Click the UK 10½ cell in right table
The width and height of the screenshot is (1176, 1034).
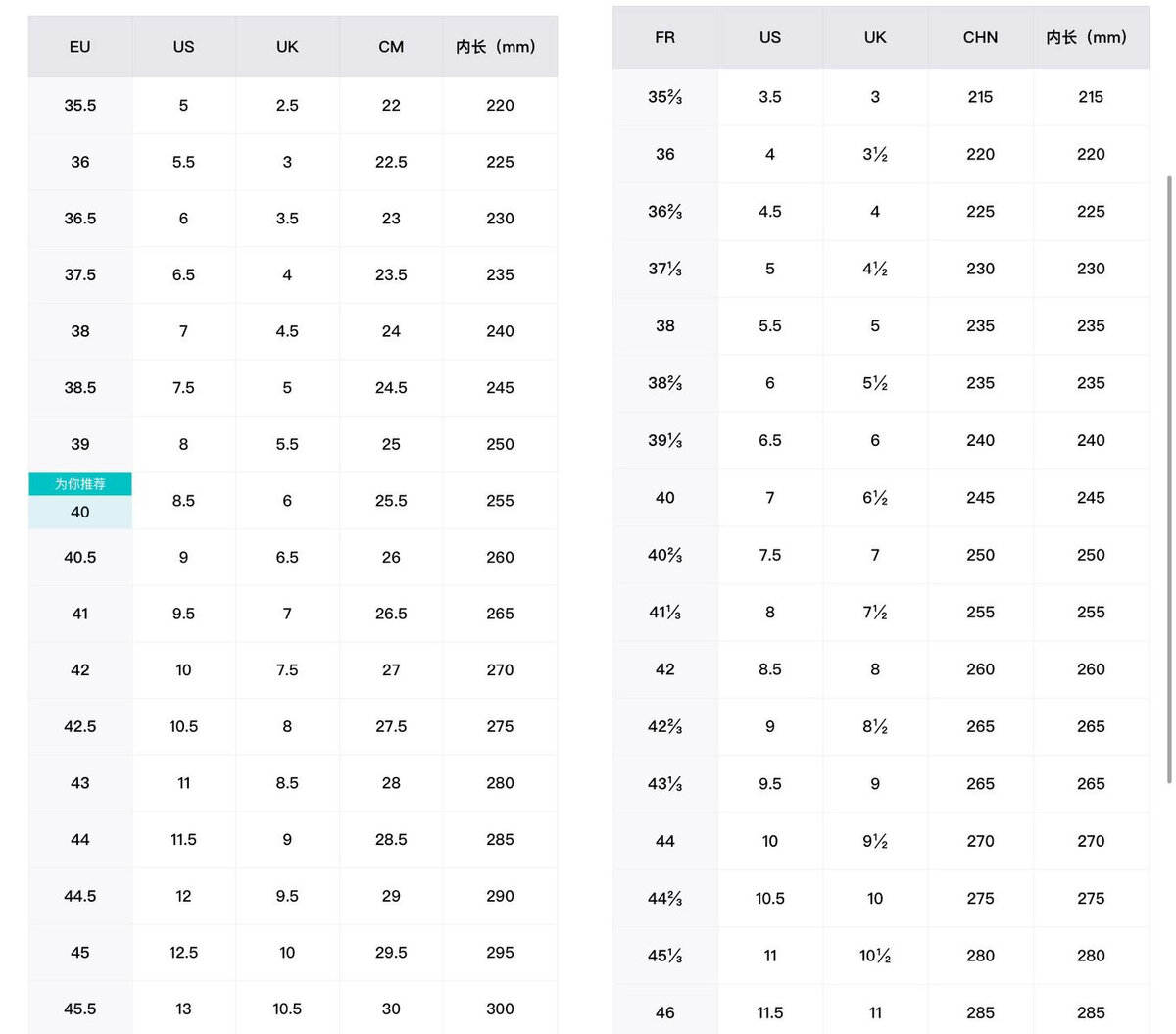point(875,956)
